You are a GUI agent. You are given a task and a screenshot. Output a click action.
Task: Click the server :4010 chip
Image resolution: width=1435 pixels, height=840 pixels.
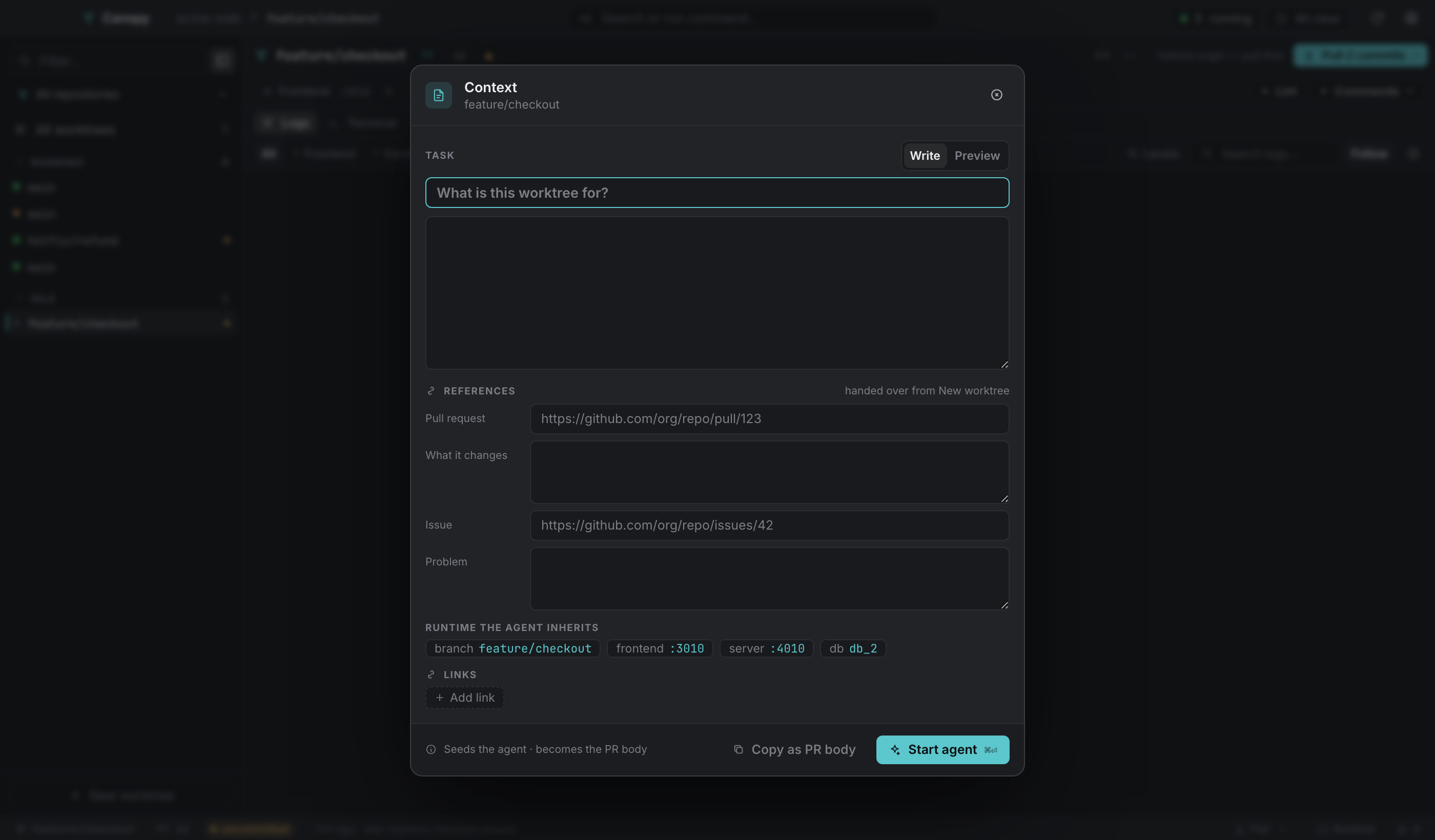click(767, 649)
